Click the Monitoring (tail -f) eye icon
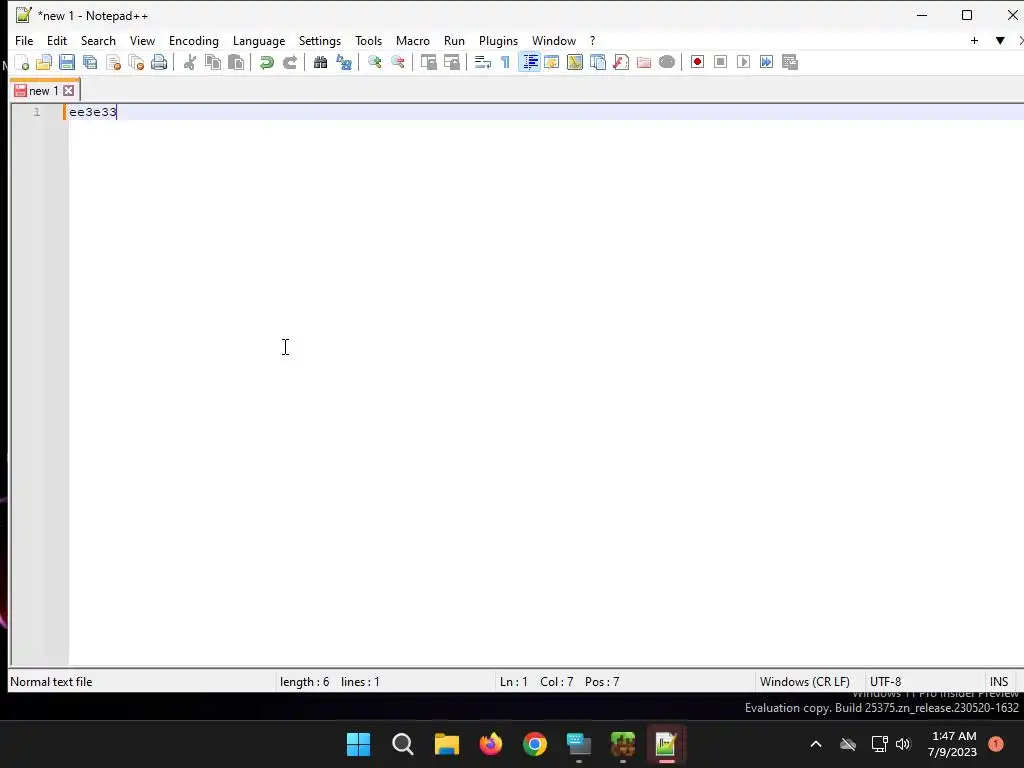Screen dimensions: 1024x768 tap(667, 62)
